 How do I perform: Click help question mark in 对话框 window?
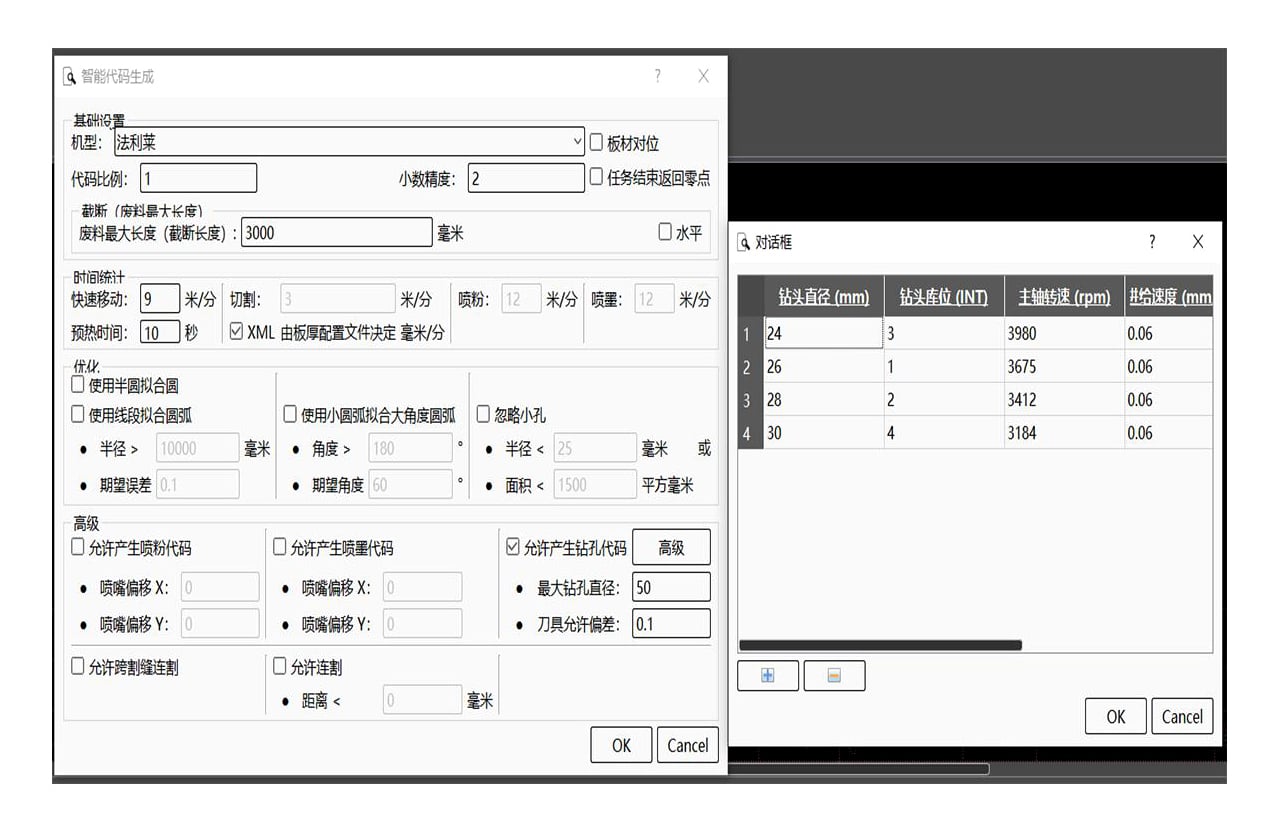[1152, 242]
